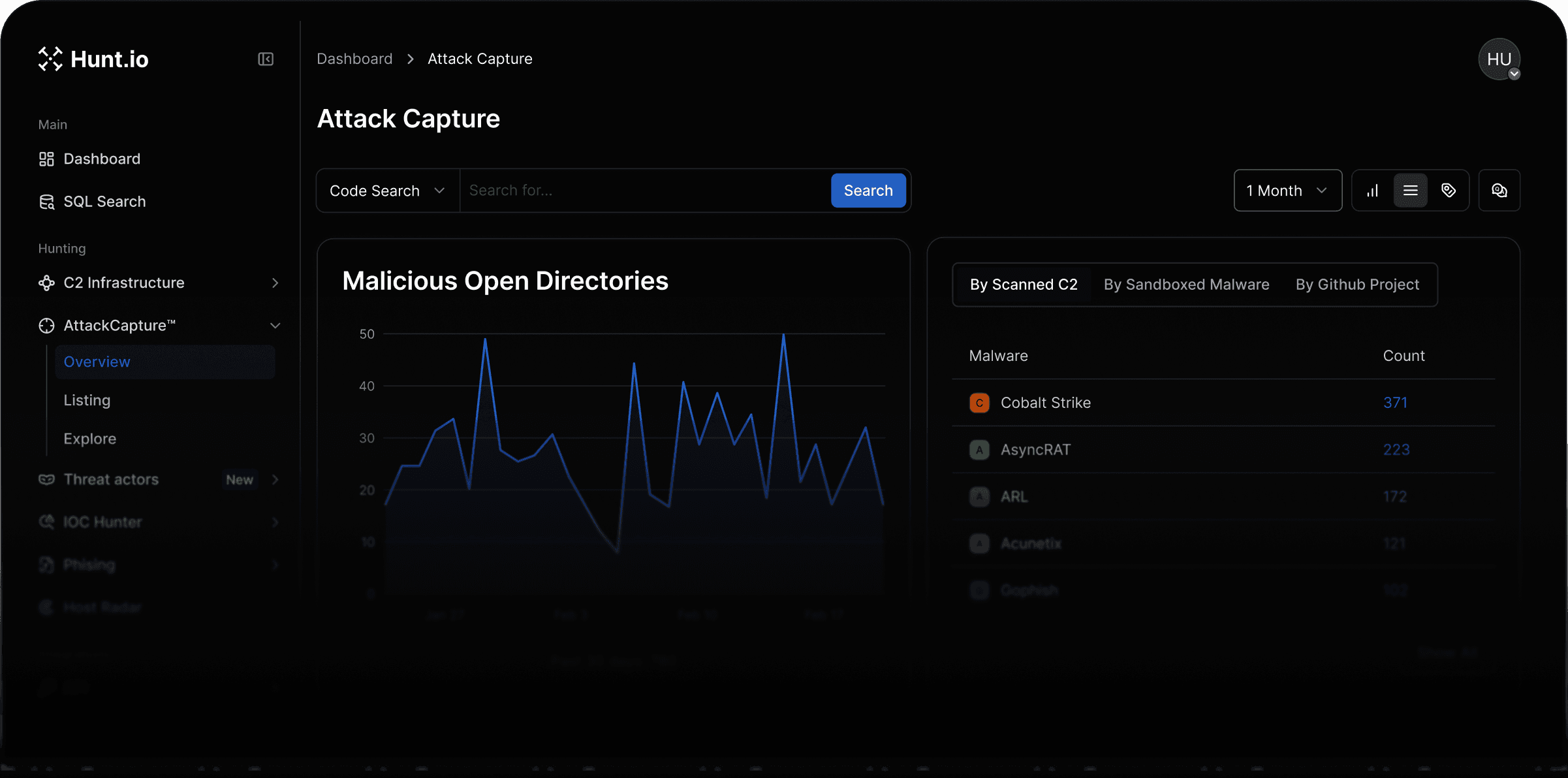The image size is (1568, 778).
Task: Click the AsyncRAT malware icon
Action: pyautogui.click(x=979, y=450)
